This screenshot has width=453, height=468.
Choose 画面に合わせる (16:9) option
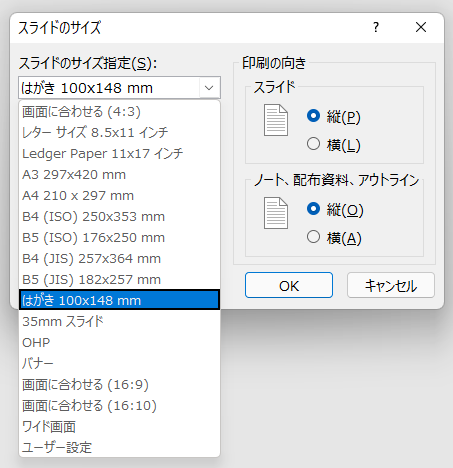pos(119,385)
